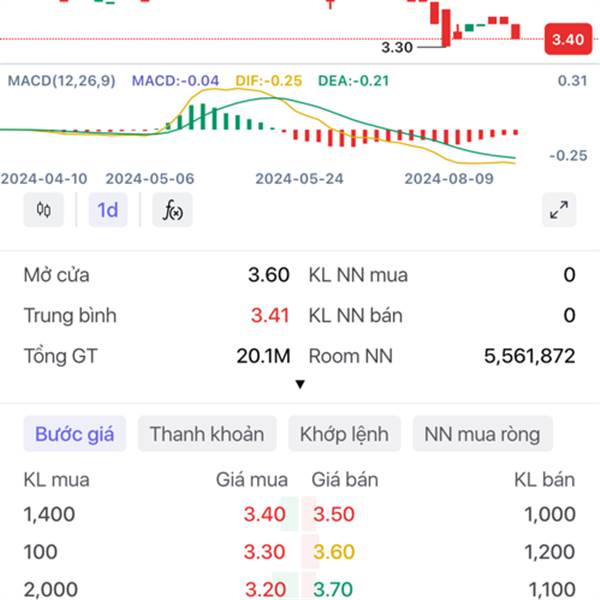Tap the KL bán quantity 1,200
600x600 pixels.
(x=549, y=551)
